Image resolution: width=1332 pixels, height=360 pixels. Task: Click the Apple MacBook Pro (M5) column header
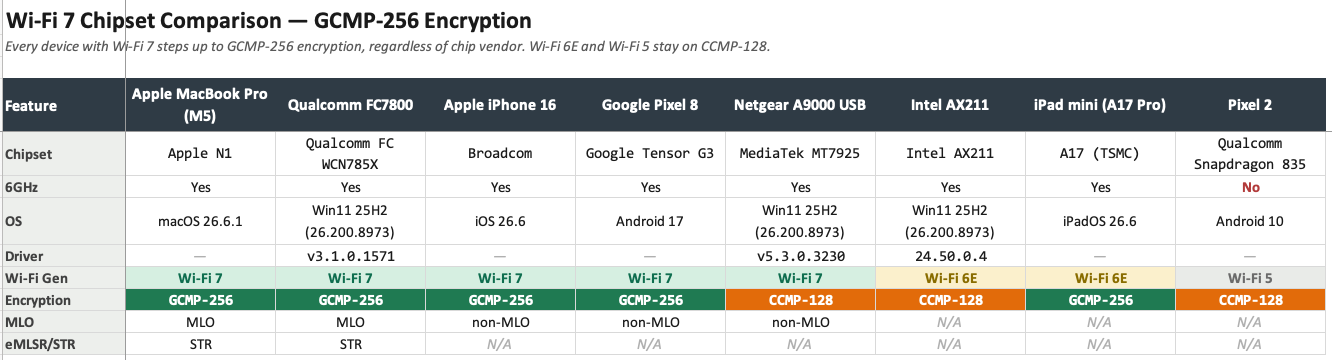coord(200,105)
